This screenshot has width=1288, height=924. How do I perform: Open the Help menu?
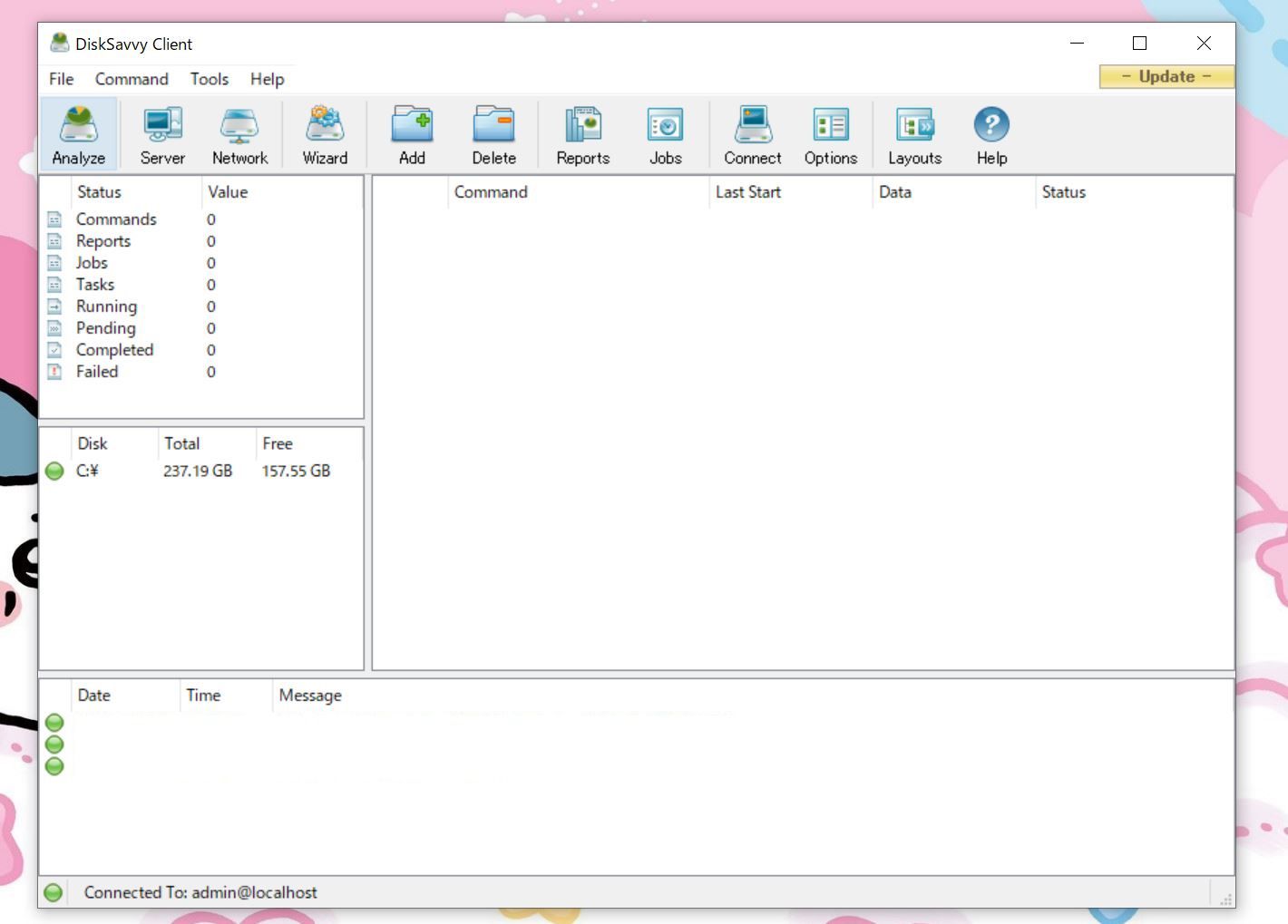point(267,79)
